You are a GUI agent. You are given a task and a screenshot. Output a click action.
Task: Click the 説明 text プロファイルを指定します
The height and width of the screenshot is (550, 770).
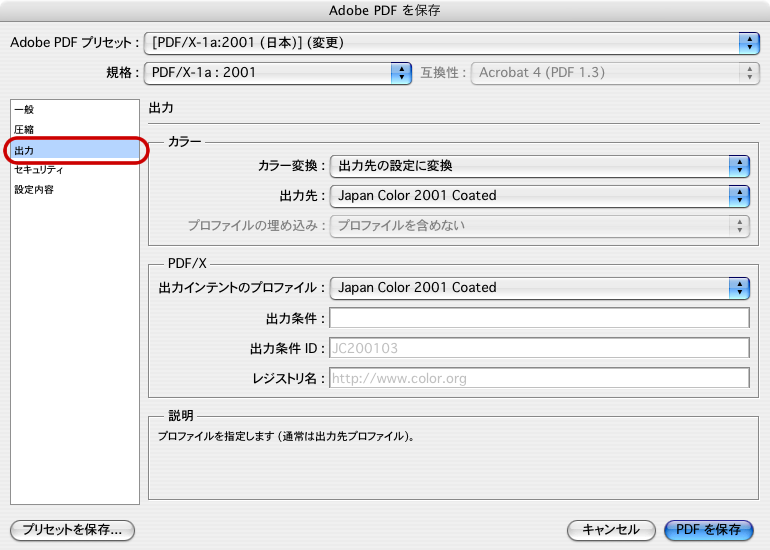(x=286, y=436)
